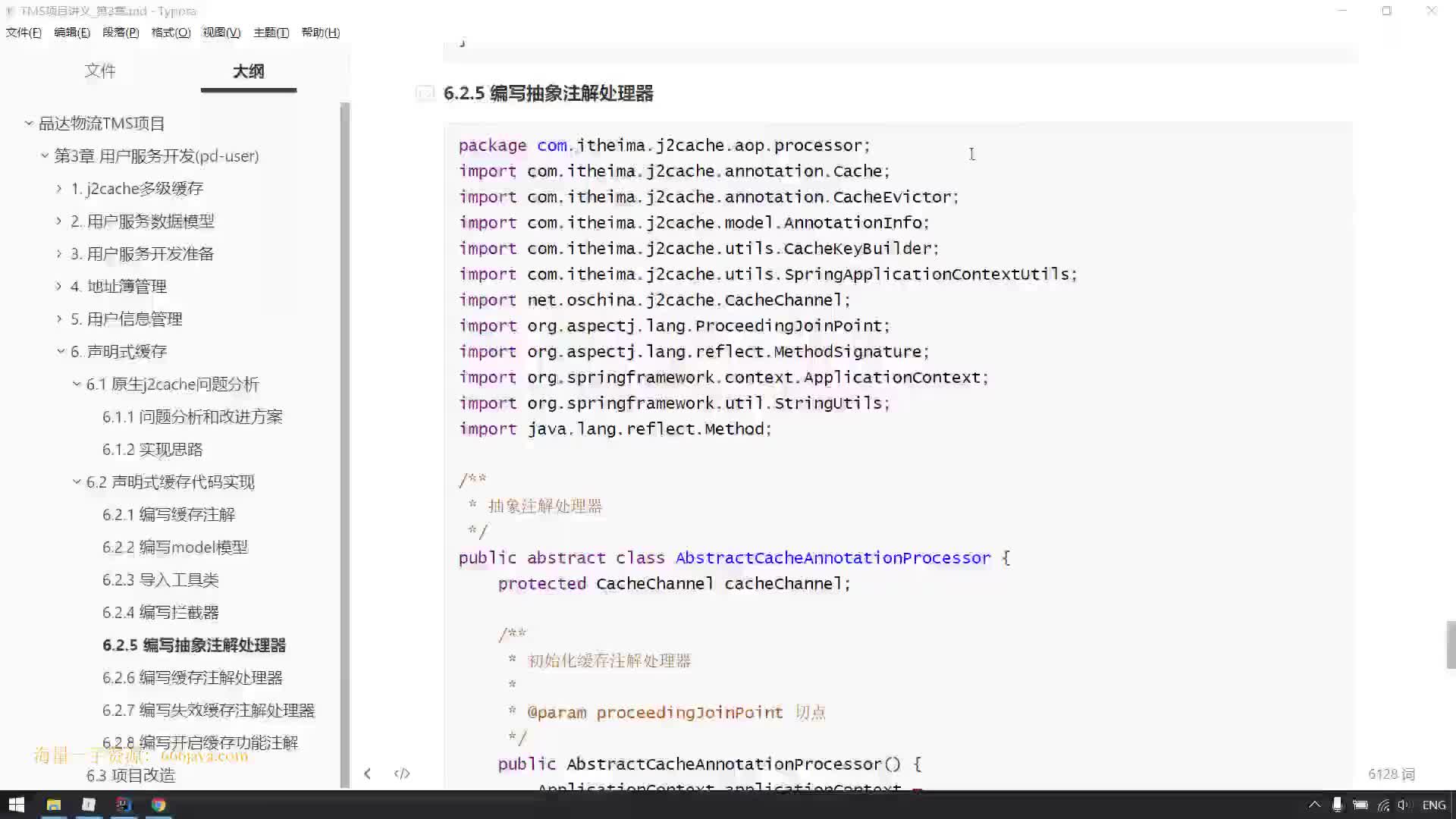1456x819 pixels.
Task: Open Typora from the taskbar
Action: [x=88, y=805]
